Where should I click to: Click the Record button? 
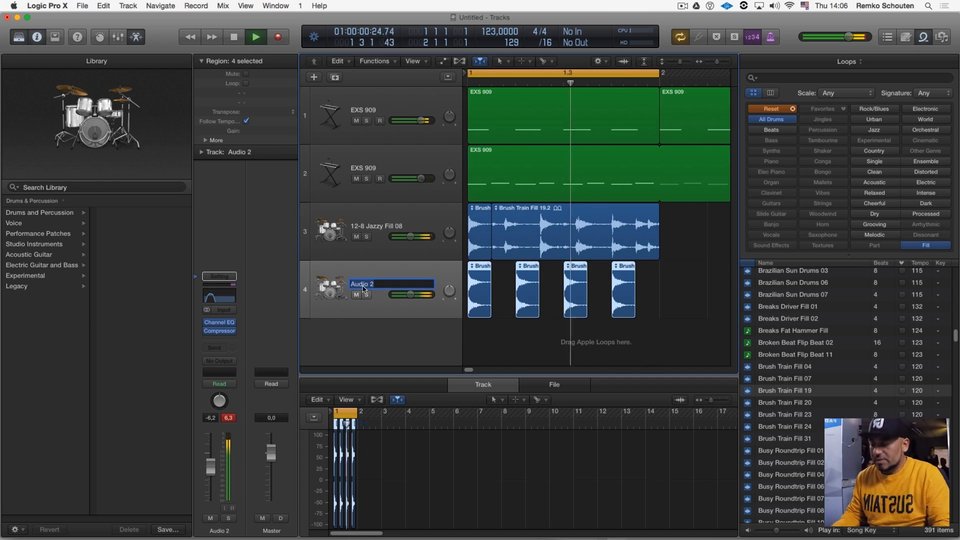[x=278, y=37]
